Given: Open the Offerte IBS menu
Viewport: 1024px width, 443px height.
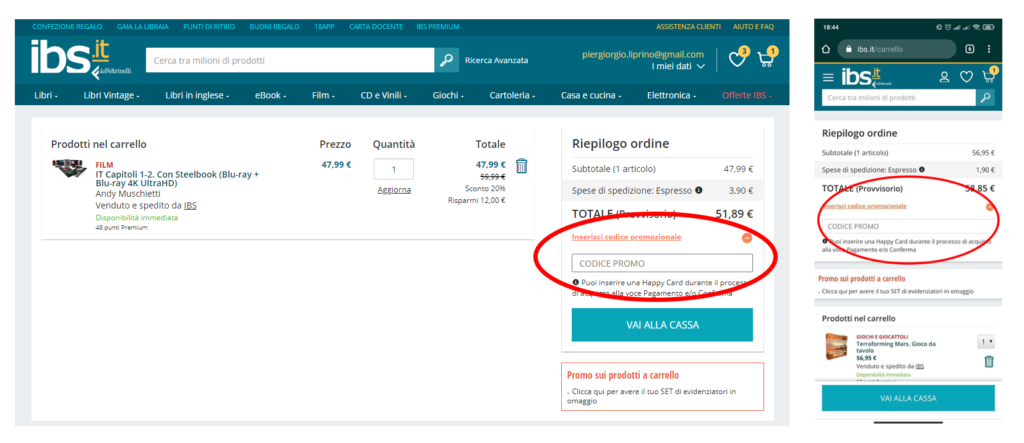Looking at the screenshot, I should coord(747,95).
